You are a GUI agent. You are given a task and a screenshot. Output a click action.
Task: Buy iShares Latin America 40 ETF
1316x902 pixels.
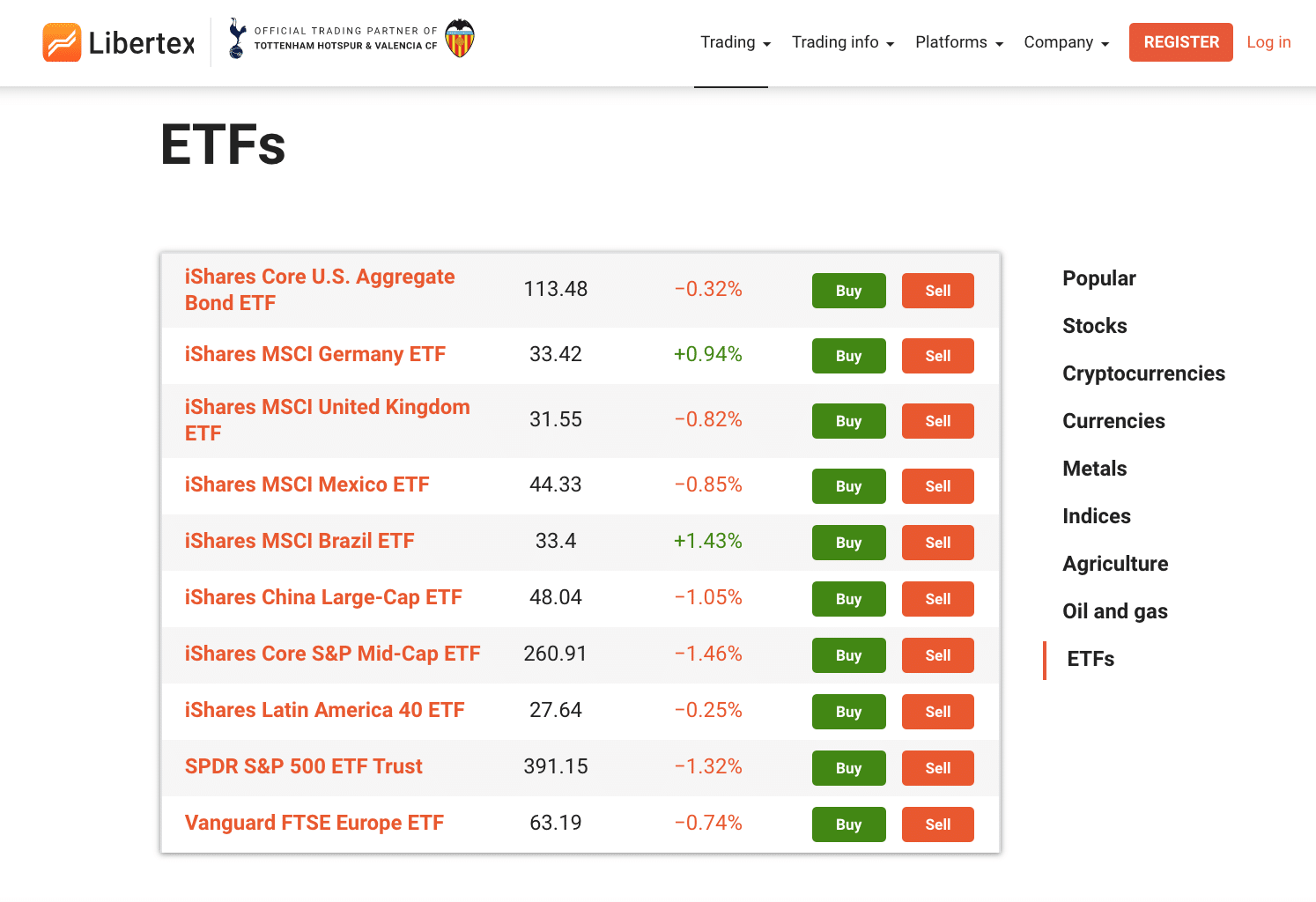(x=848, y=712)
